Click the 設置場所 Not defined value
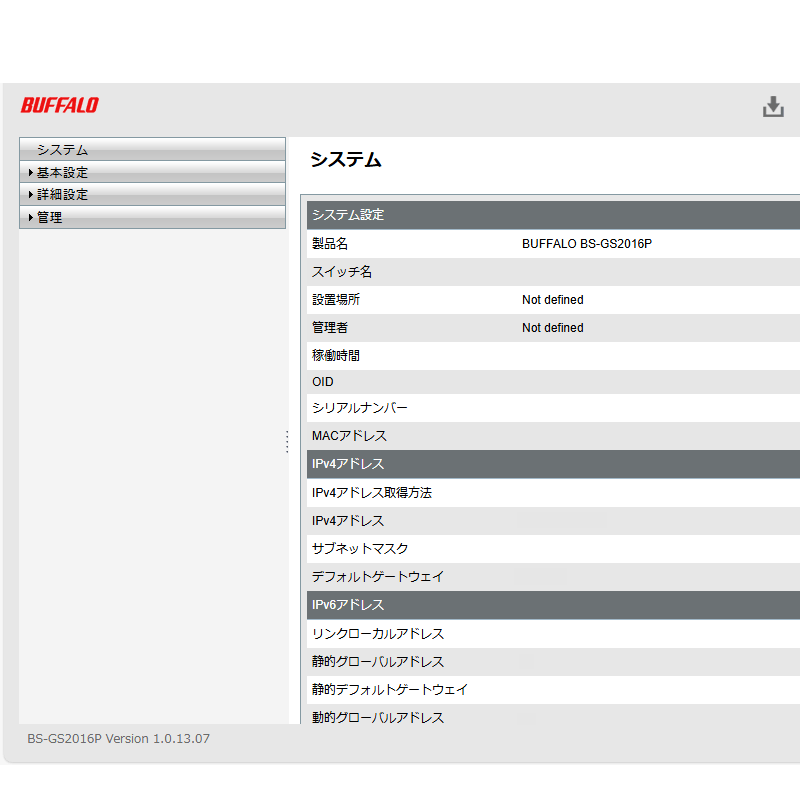The height and width of the screenshot is (800, 800). (x=552, y=300)
